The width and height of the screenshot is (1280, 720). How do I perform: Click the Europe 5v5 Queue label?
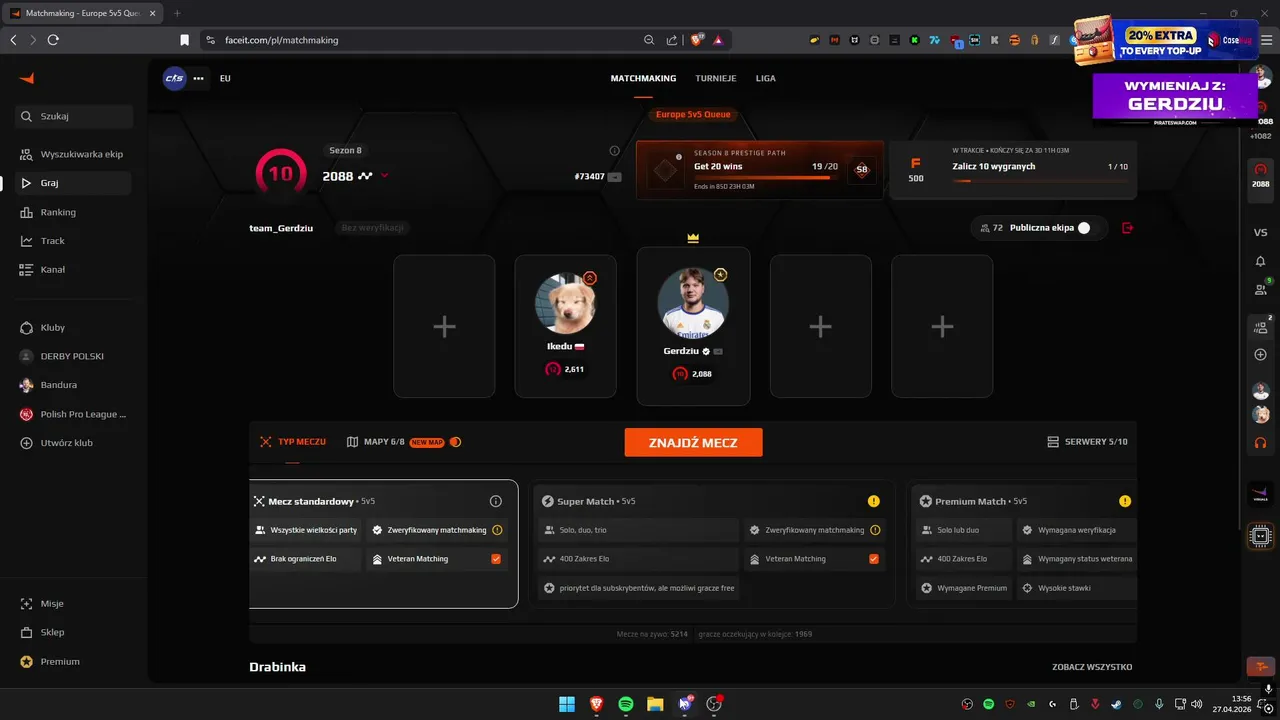(x=693, y=114)
